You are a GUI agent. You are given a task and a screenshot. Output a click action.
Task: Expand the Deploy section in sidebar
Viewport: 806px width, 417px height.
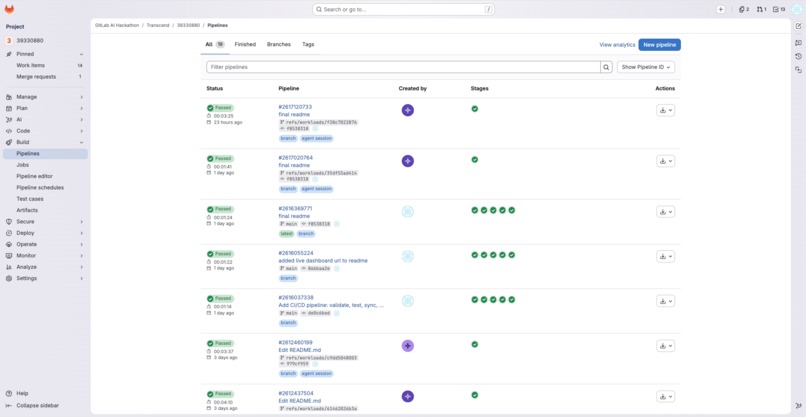pos(45,233)
